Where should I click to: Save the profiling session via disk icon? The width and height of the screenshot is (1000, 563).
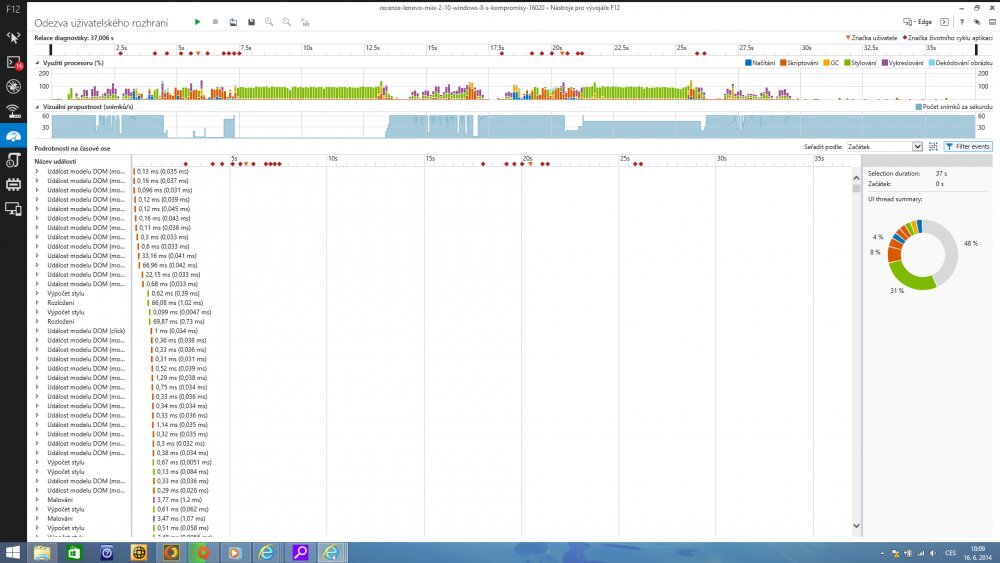(251, 22)
